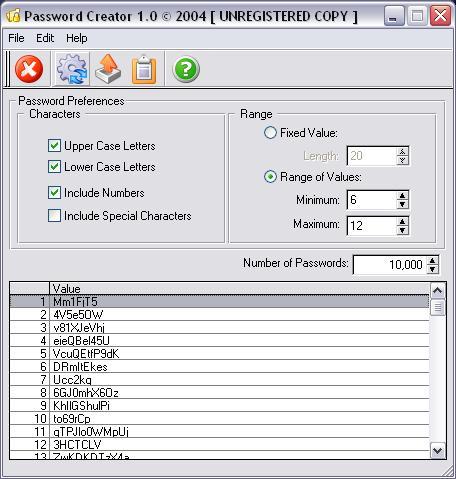The height and width of the screenshot is (479, 456).
Task: Decrease Number of Passwords with down arrow
Action: pos(432,269)
